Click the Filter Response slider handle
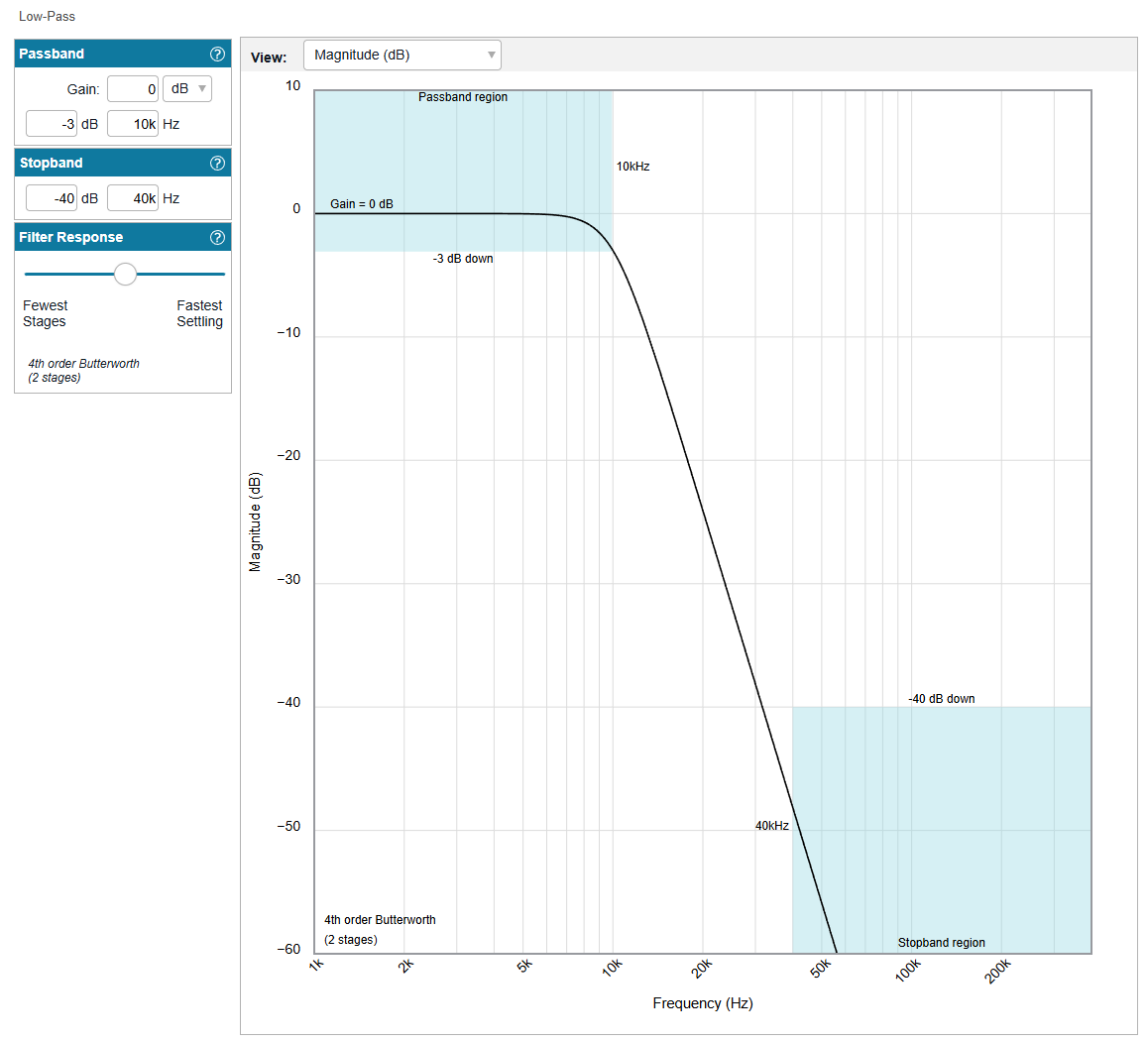This screenshot has height=1043, width=1148. pyautogui.click(x=125, y=274)
